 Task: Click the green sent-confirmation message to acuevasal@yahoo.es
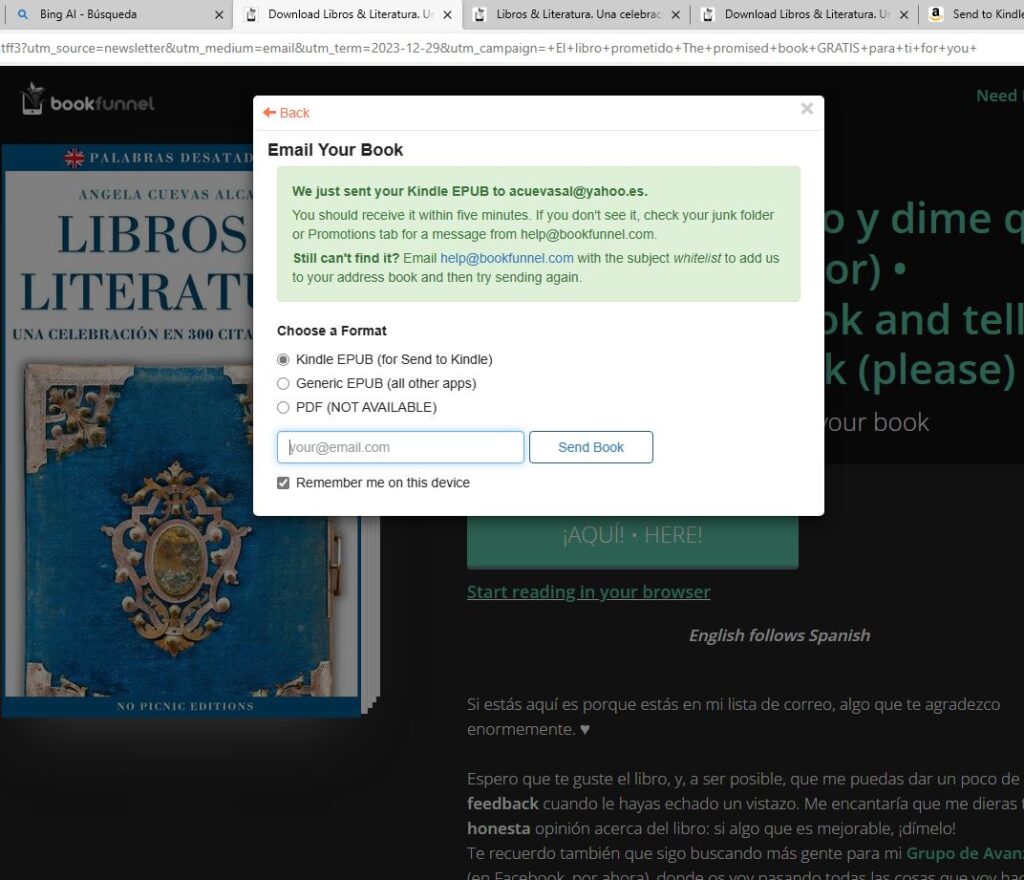(x=470, y=191)
